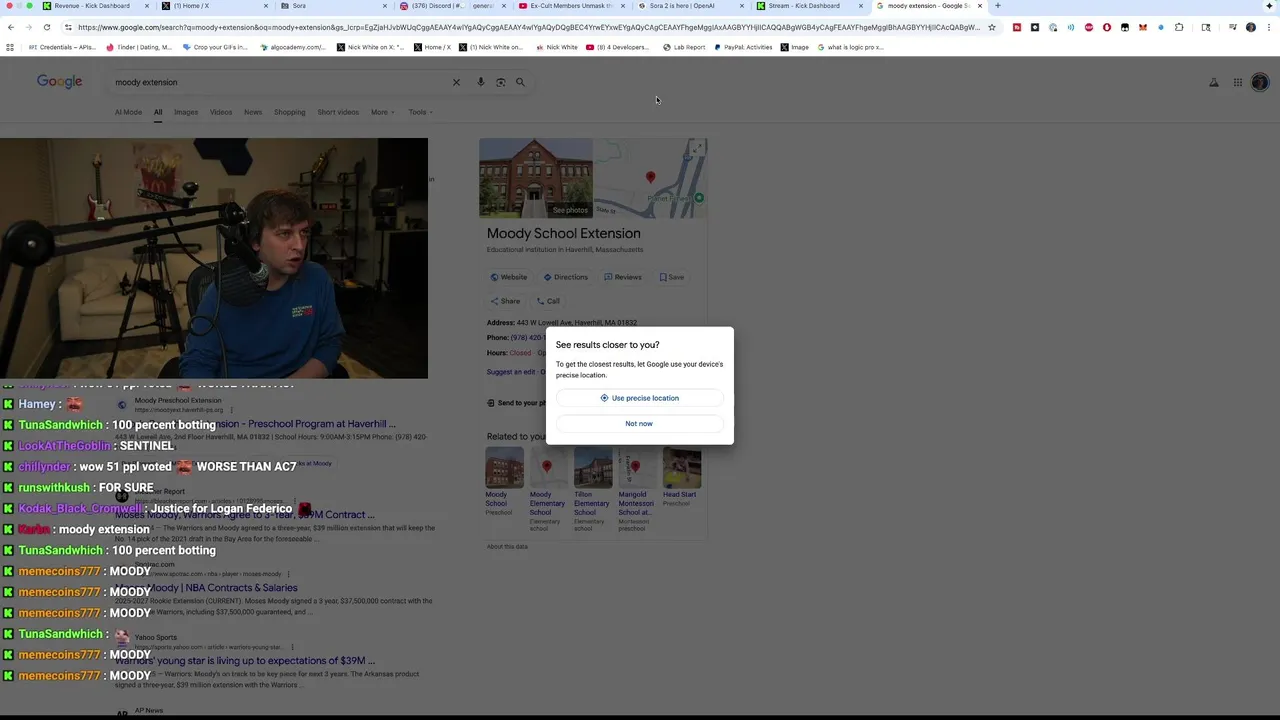Click the Chrome profile avatar in toolbar
Image resolution: width=1280 pixels, height=720 pixels.
coord(1251,27)
